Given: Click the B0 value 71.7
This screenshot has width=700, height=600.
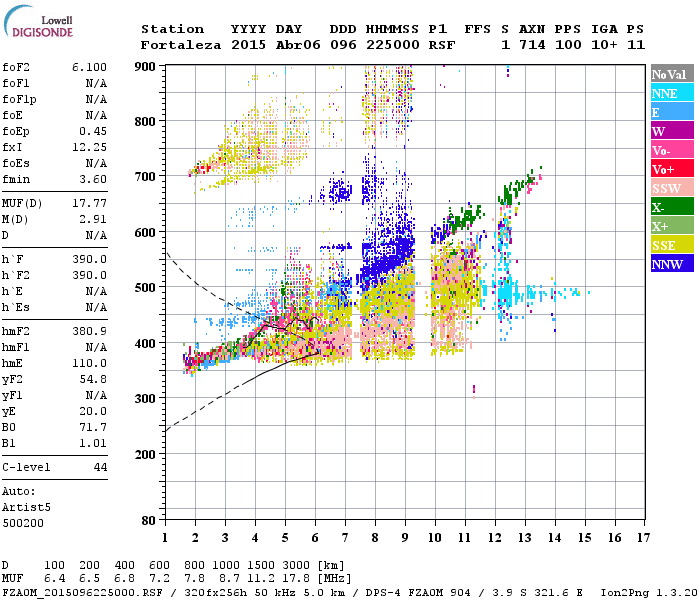Looking at the screenshot, I should (x=93, y=428).
